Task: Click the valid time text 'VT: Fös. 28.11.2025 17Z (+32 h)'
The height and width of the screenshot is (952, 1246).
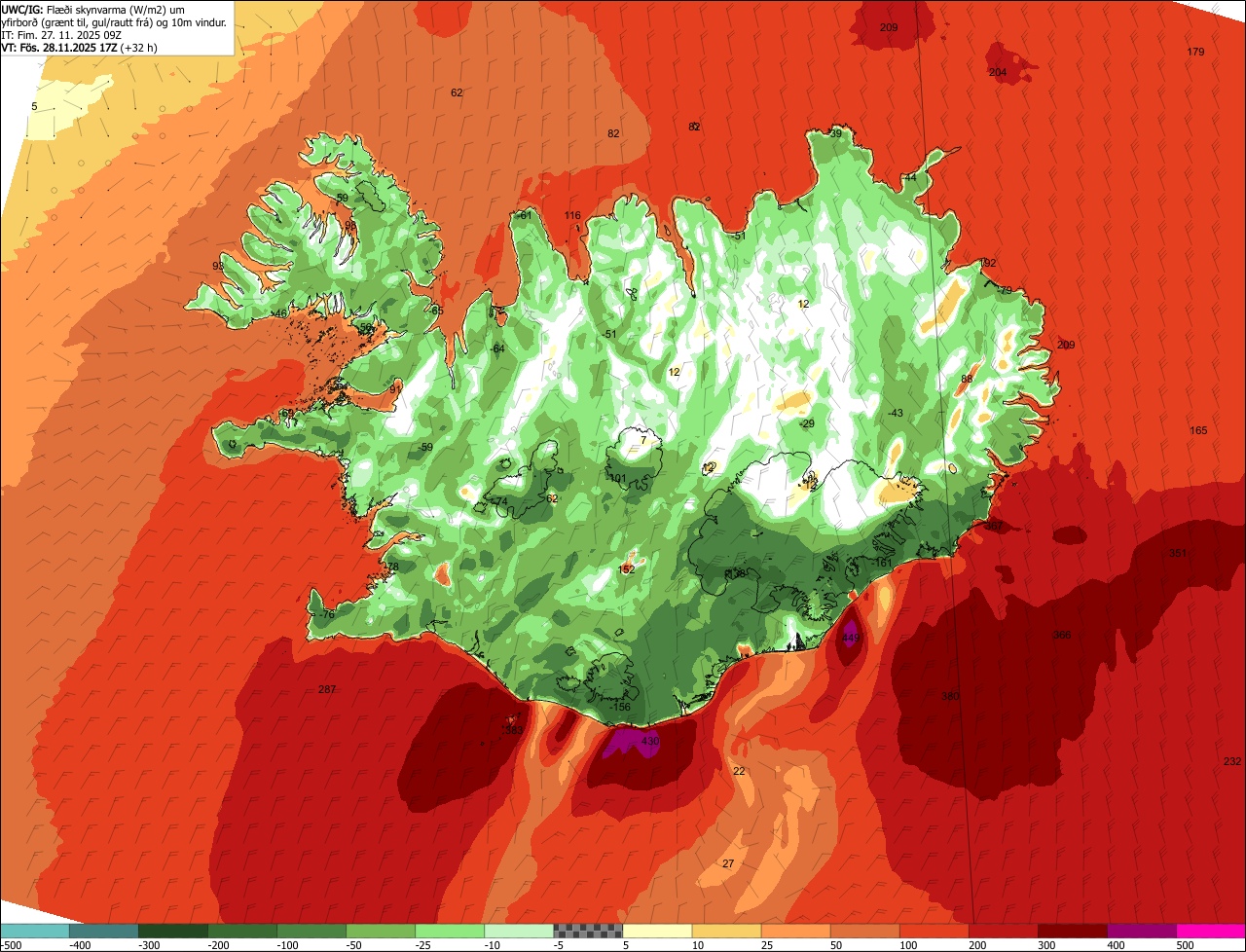Action: click(x=80, y=47)
